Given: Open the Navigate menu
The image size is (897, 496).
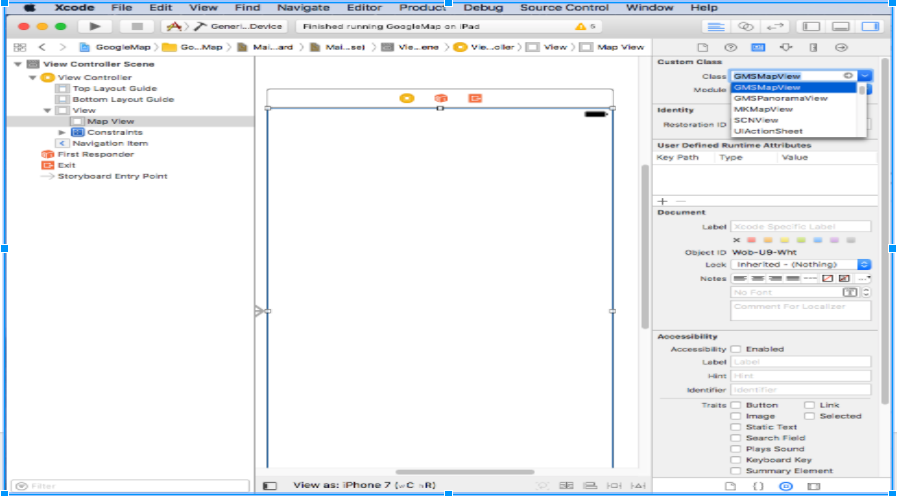Looking at the screenshot, I should point(303,8).
